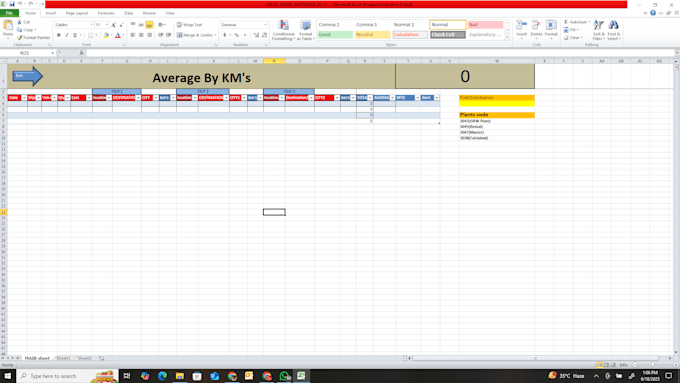
Task: Expand the cell styles gallery
Action: (x=507, y=38)
